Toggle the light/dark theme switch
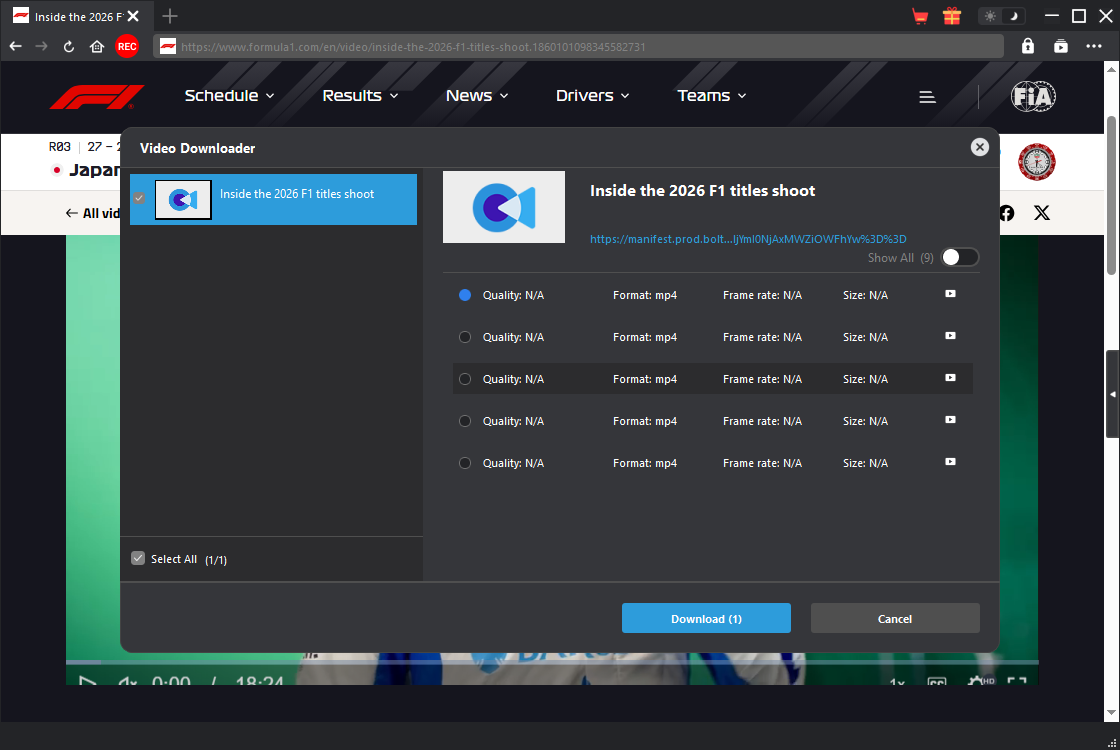The width and height of the screenshot is (1120, 750). tap(1001, 16)
